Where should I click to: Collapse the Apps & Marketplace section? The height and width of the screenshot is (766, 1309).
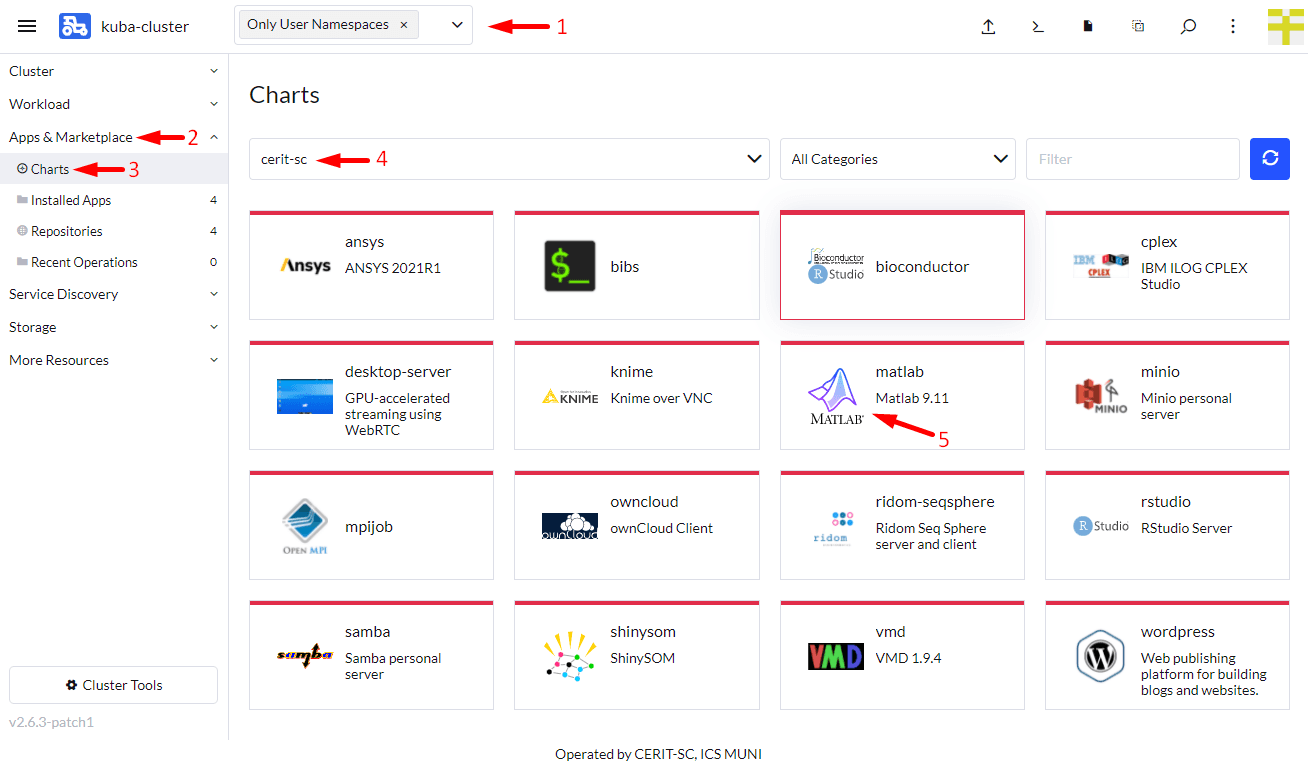(x=213, y=137)
